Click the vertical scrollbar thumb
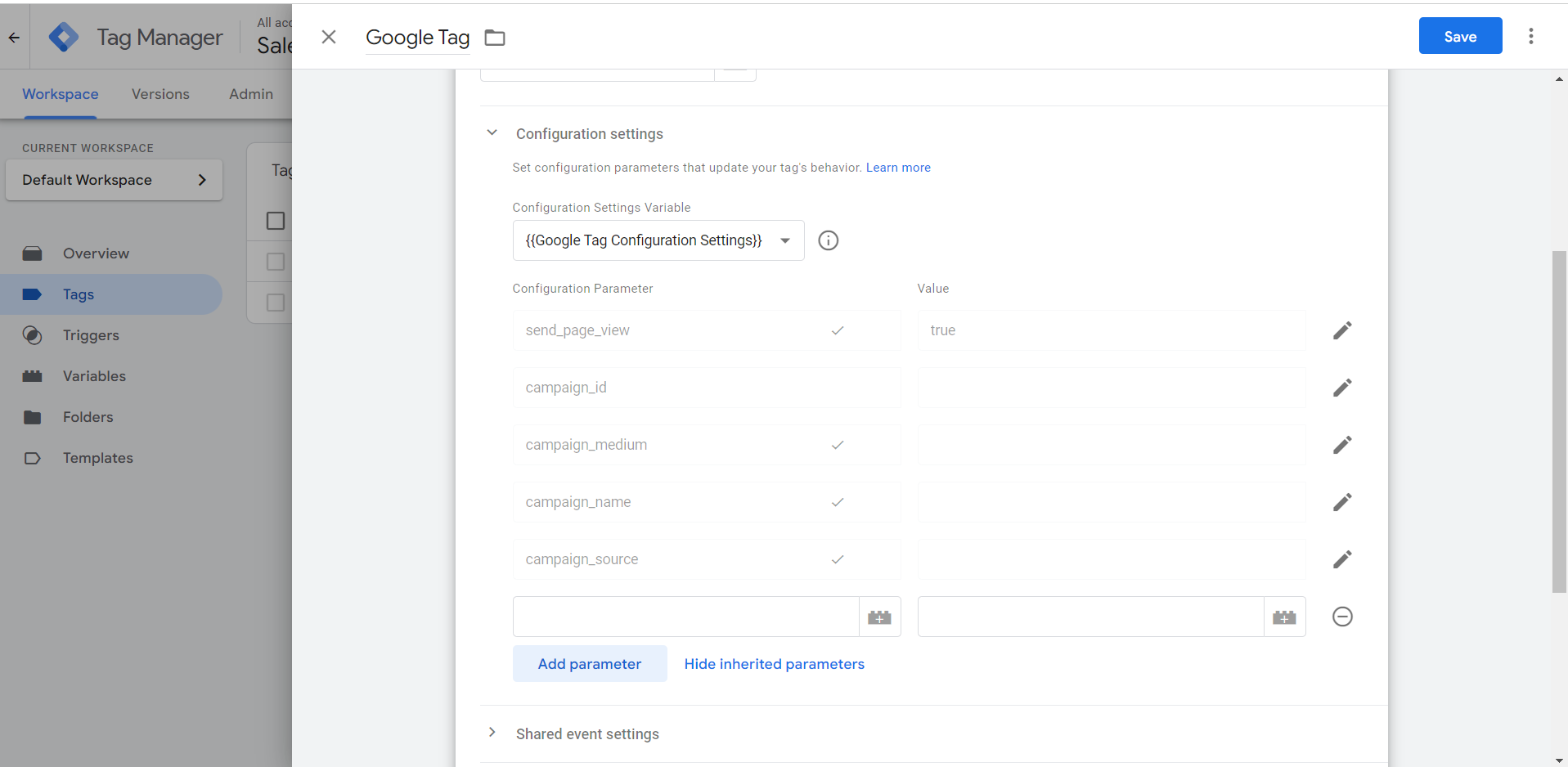This screenshot has width=1568, height=767. [1559, 421]
